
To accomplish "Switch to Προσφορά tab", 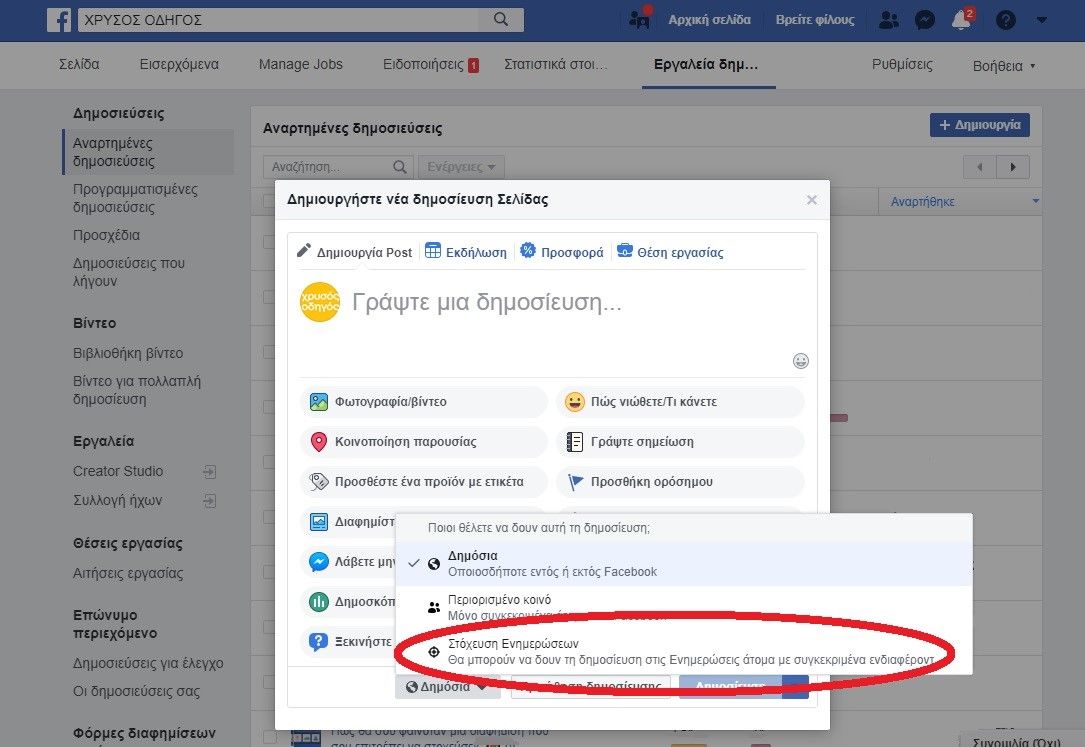I will 562,252.
